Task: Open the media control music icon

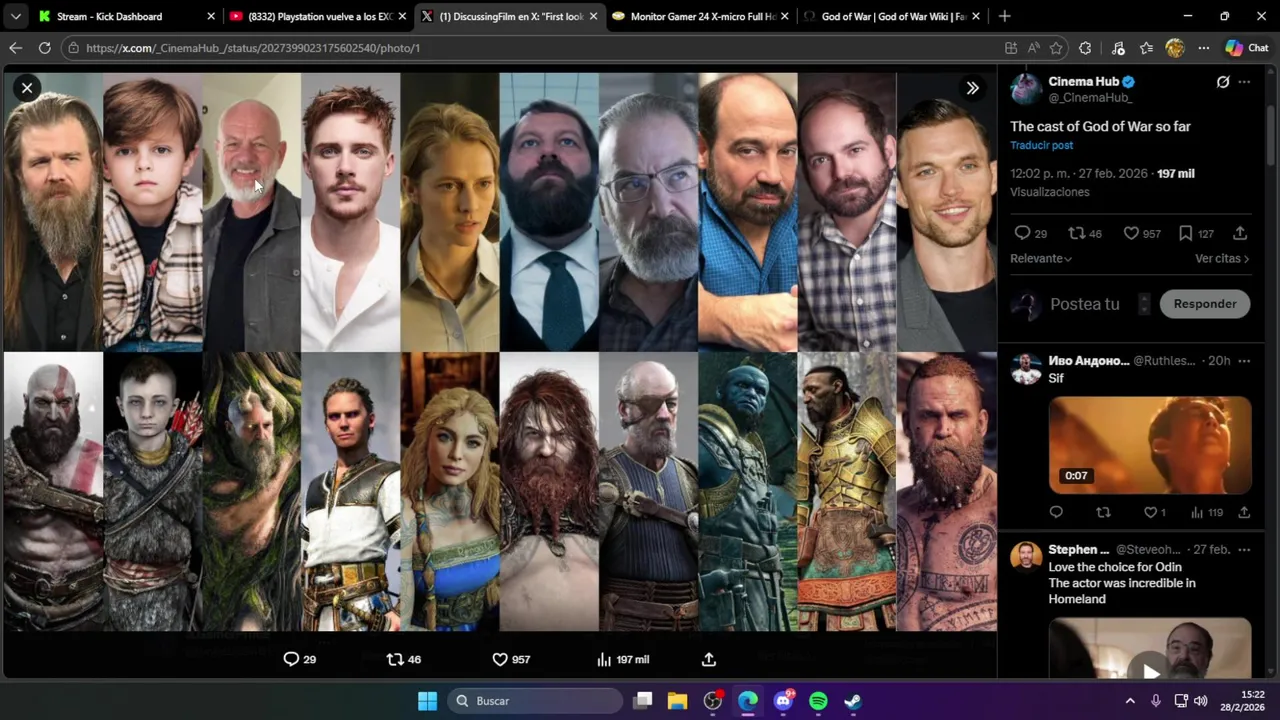Action: [1118, 48]
